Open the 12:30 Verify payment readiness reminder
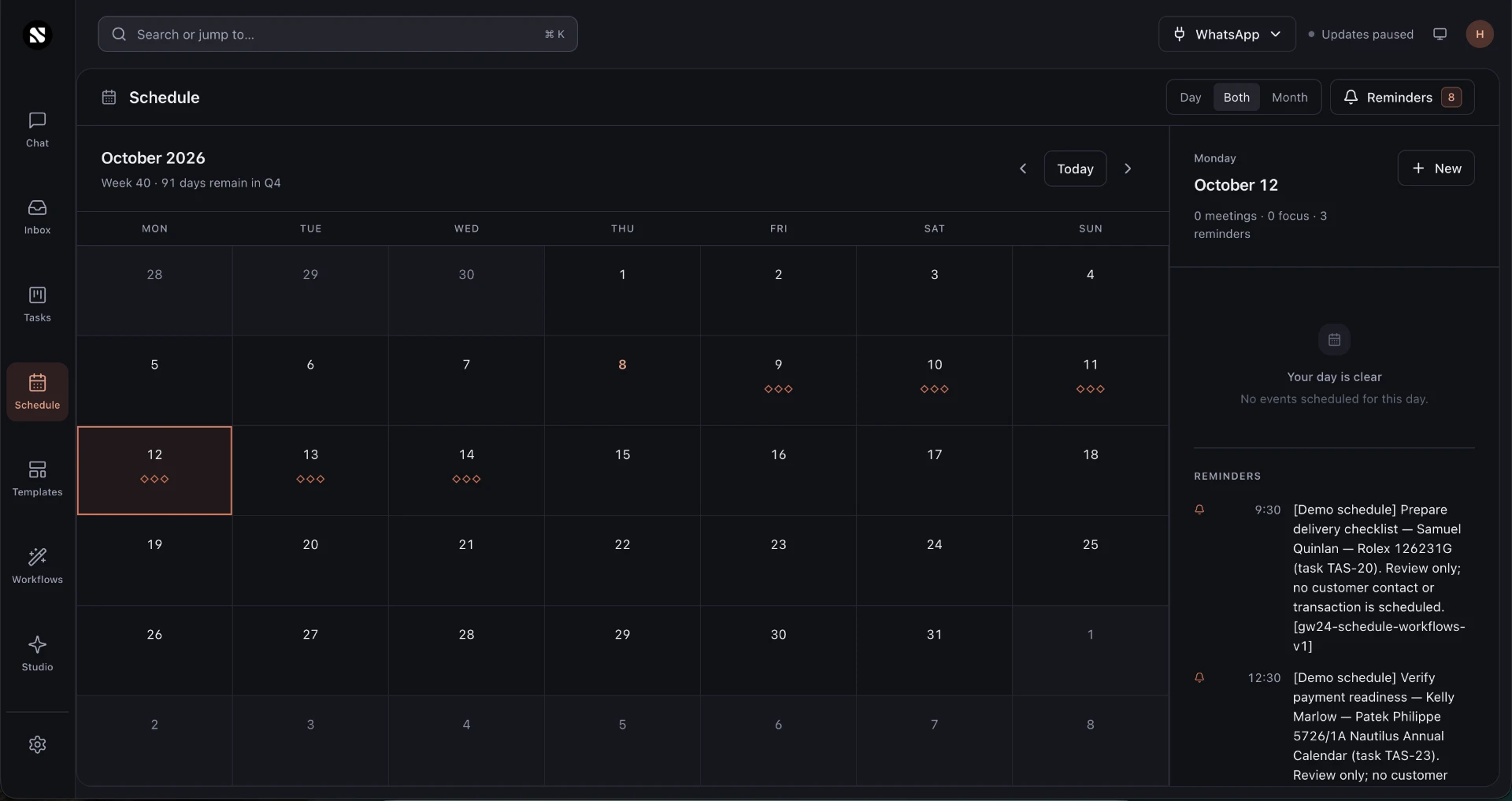 coord(1334,726)
